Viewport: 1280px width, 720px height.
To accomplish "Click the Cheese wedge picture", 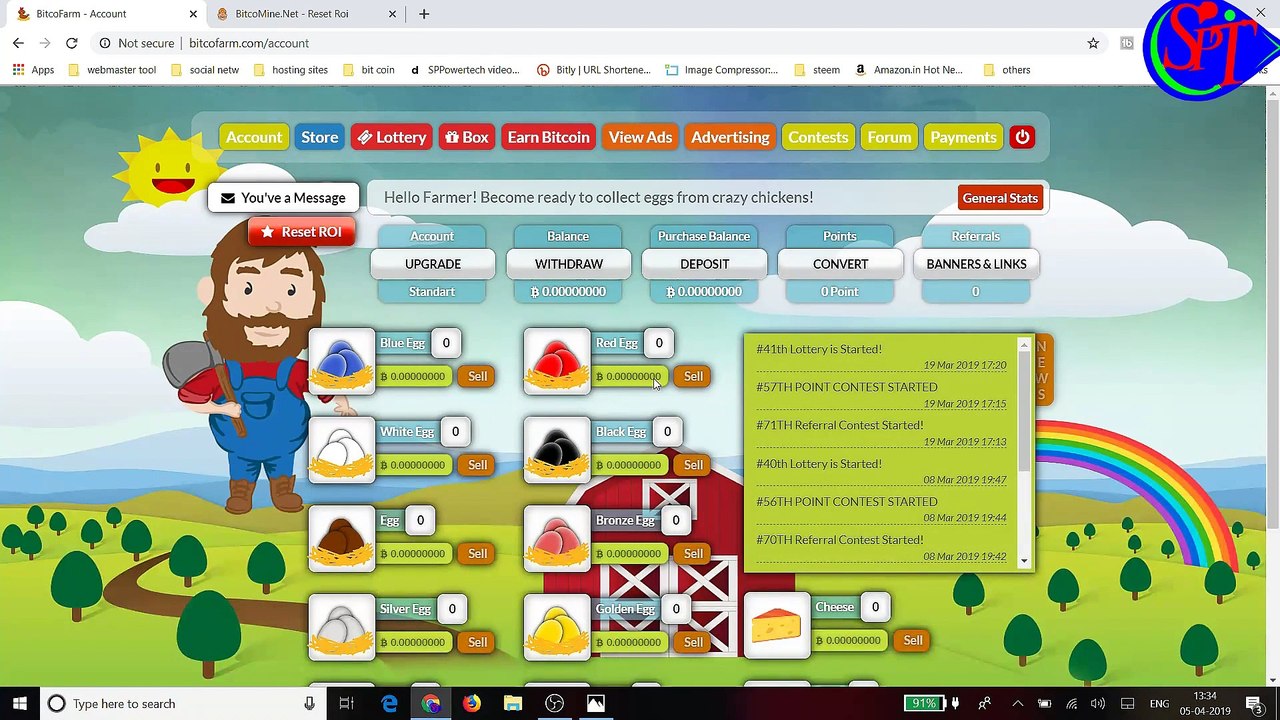I will click(x=777, y=626).
